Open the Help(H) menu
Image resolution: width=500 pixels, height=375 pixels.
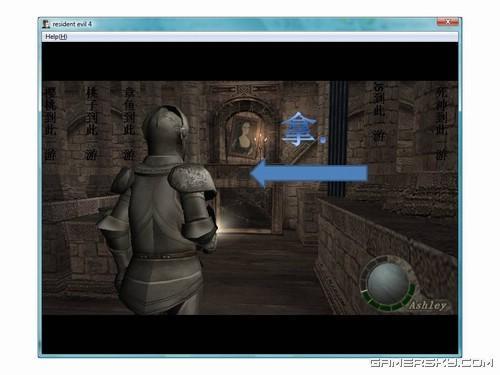pyautogui.click(x=56, y=37)
